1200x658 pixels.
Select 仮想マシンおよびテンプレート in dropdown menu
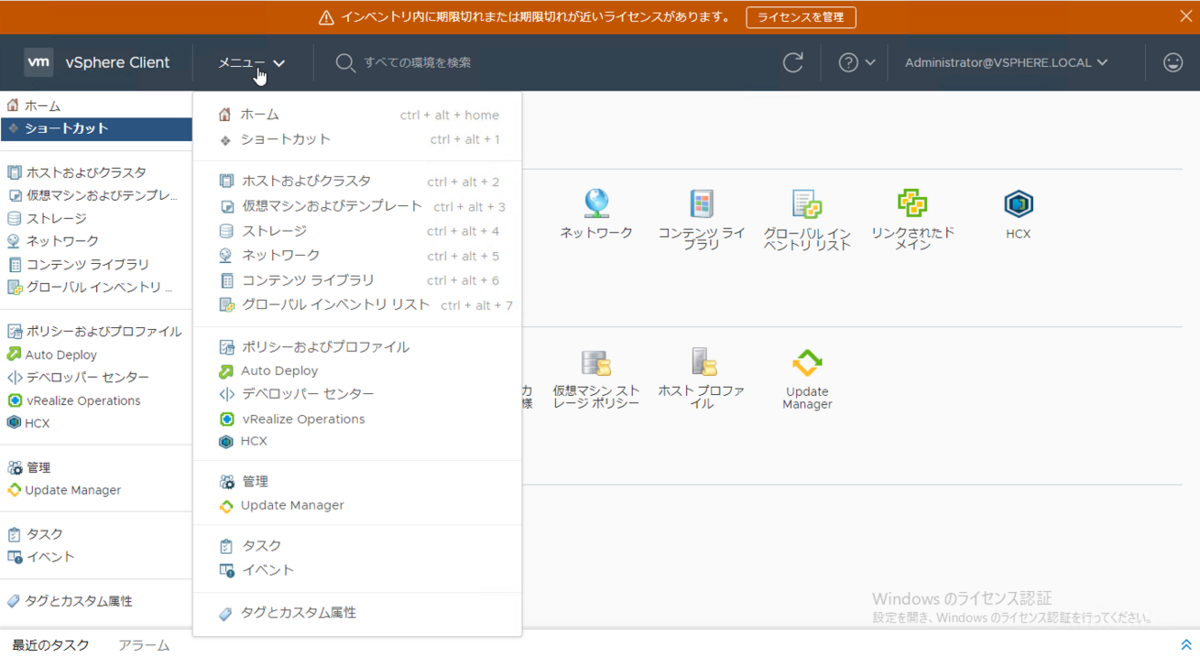click(x=357, y=206)
